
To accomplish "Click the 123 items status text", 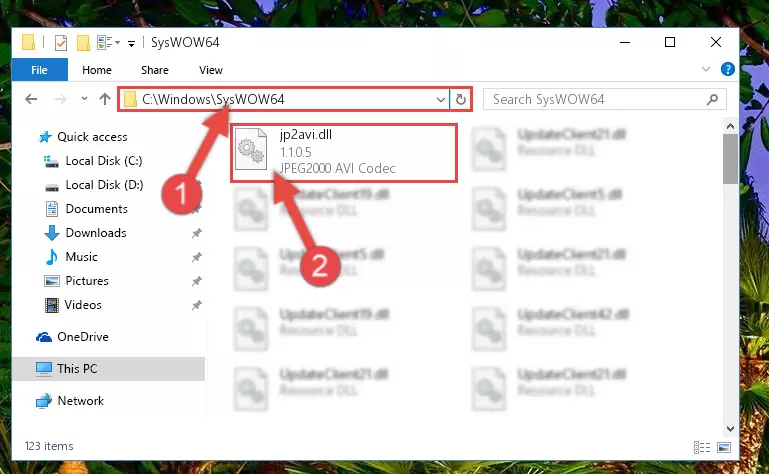I will pos(49,446).
